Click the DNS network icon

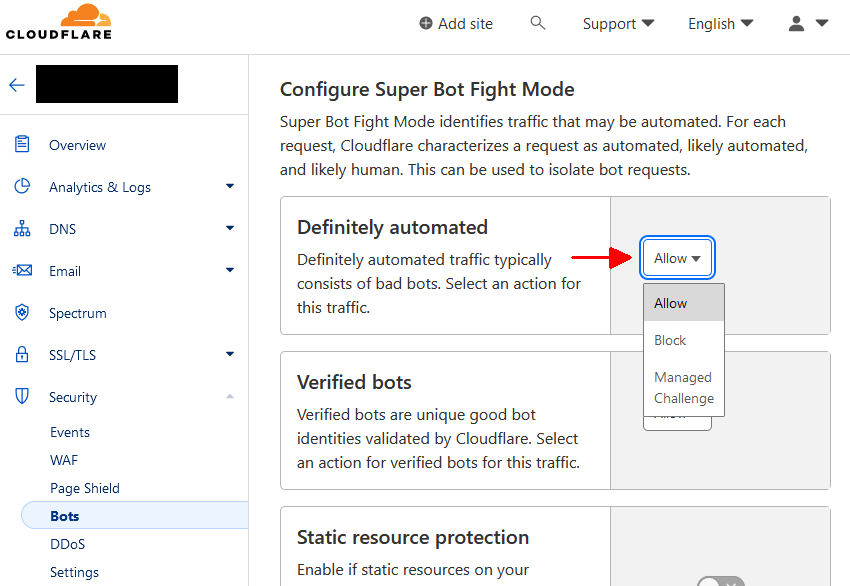[22, 228]
